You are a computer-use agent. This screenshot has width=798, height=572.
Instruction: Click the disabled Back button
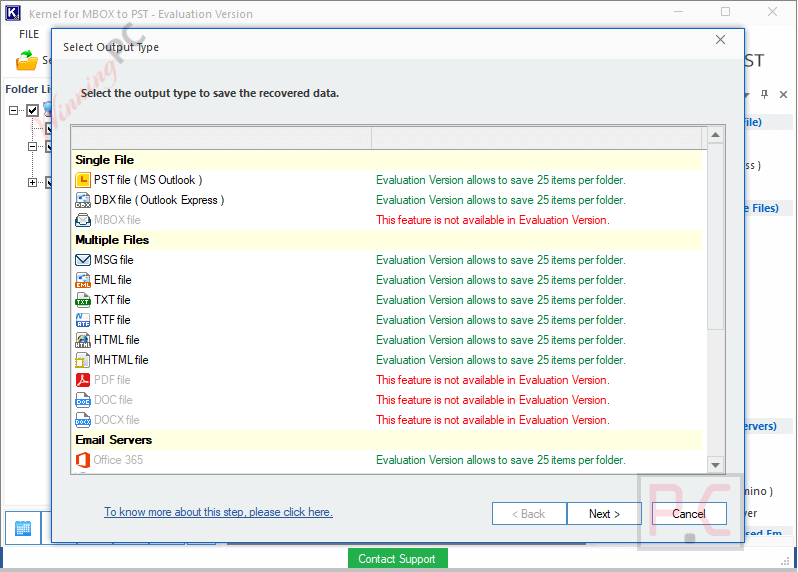coord(529,514)
